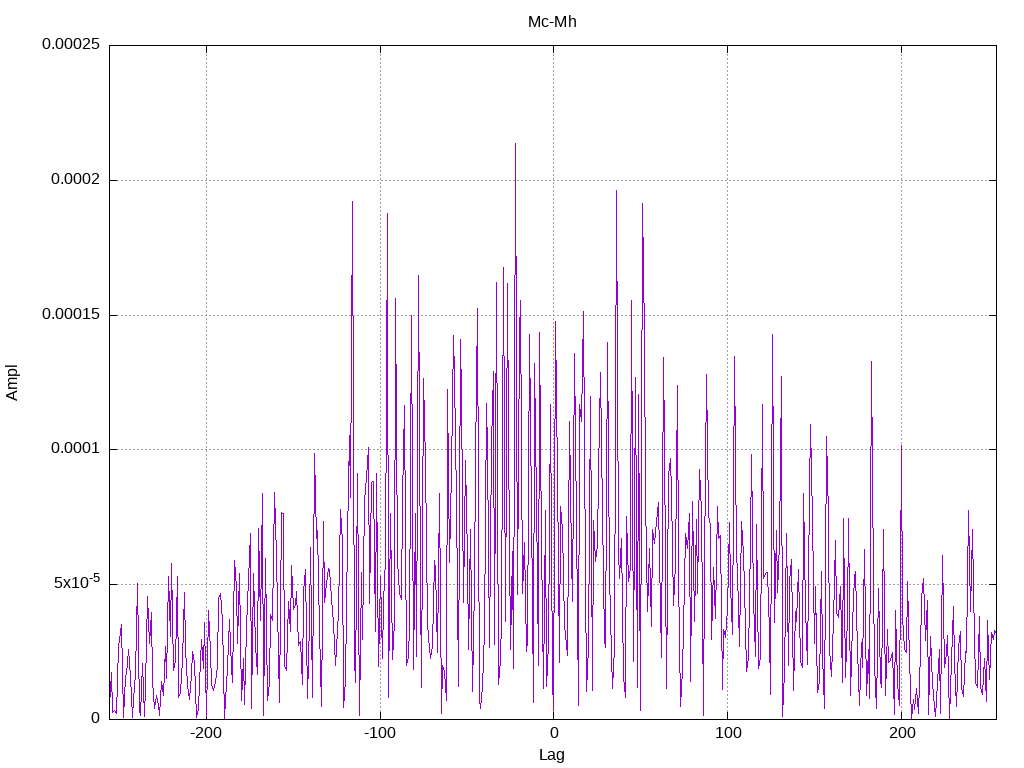Click the y-axis tick label 0.00025

[71, 44]
